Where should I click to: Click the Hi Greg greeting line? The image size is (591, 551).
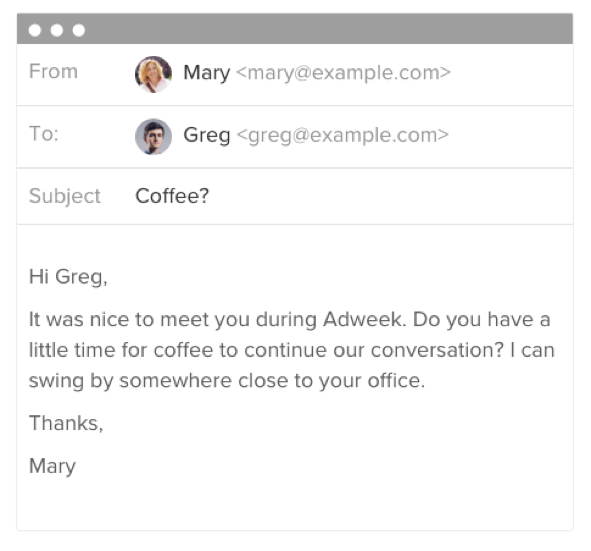68,277
